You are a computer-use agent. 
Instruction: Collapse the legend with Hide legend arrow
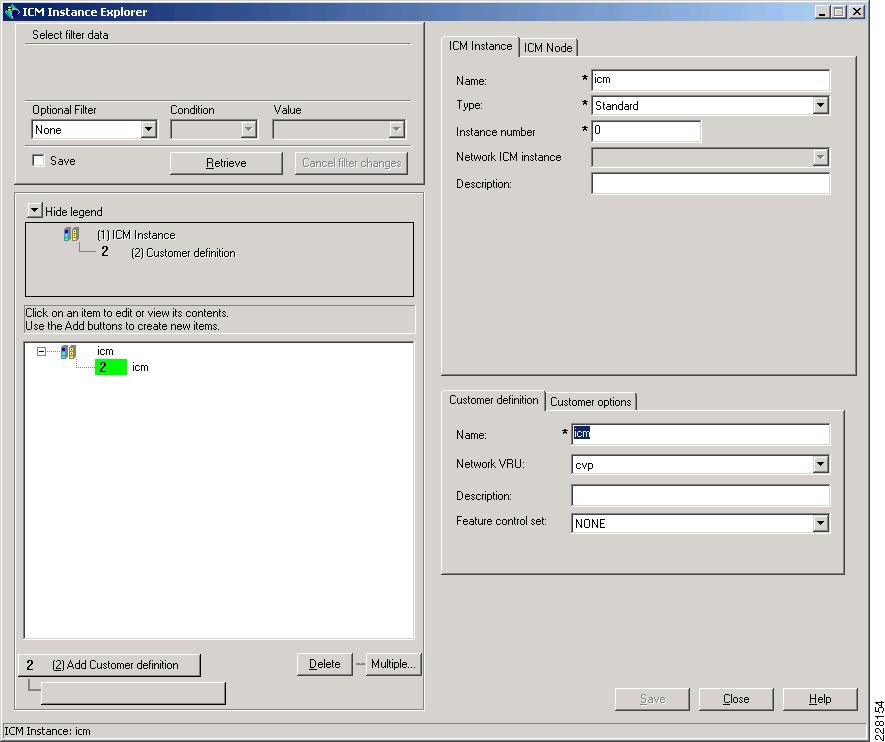pyautogui.click(x=34, y=210)
